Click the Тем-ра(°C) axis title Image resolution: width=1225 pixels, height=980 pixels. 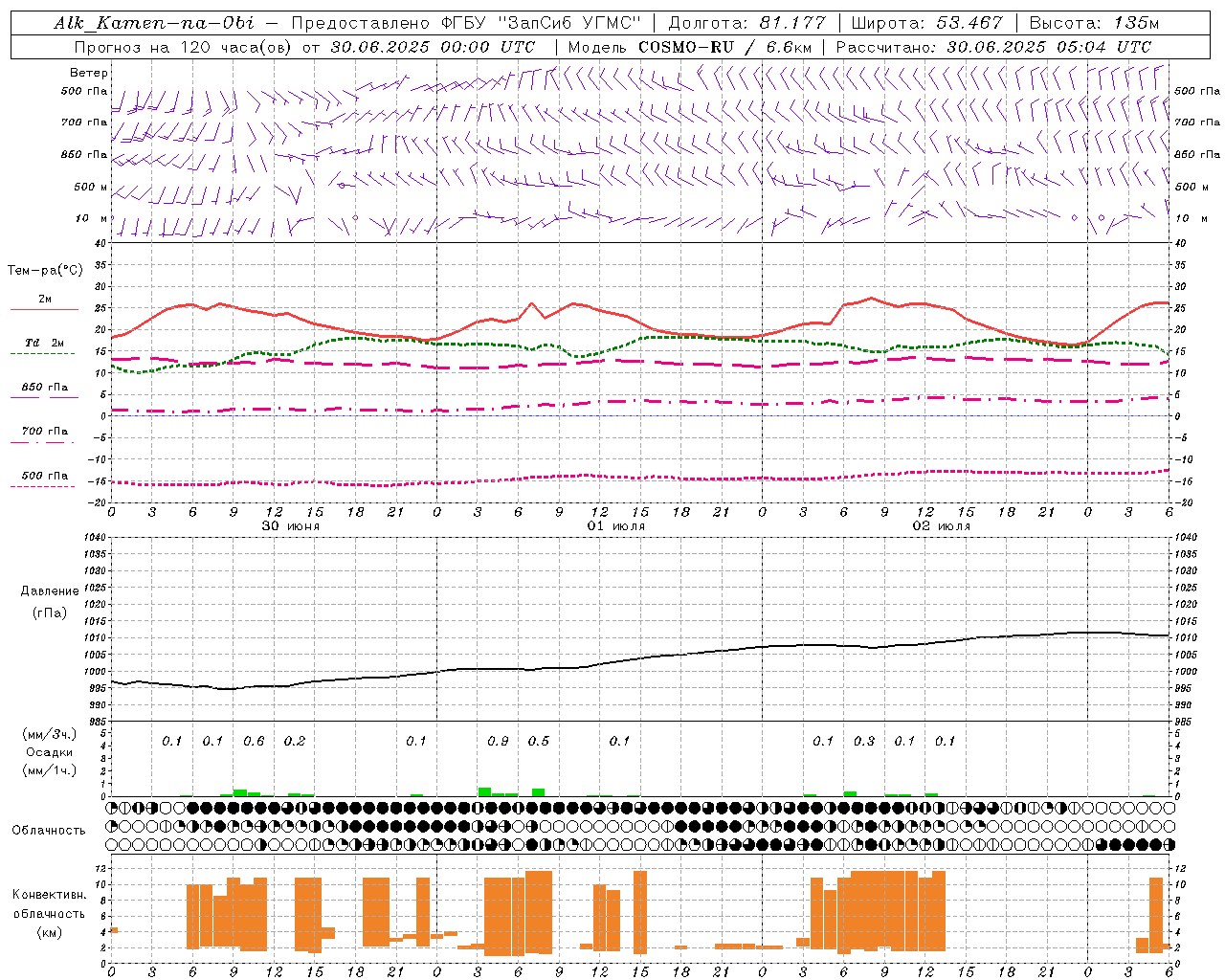click(x=45, y=271)
